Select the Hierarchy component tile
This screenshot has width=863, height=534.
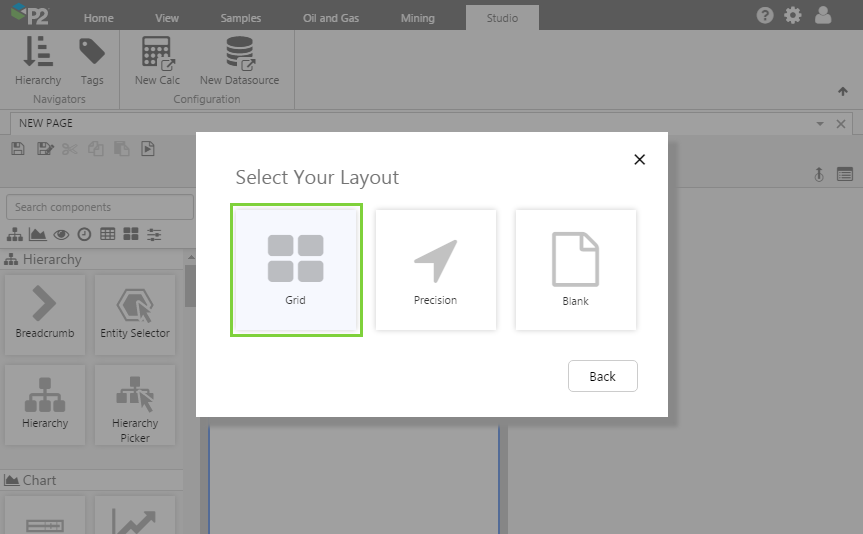point(45,405)
